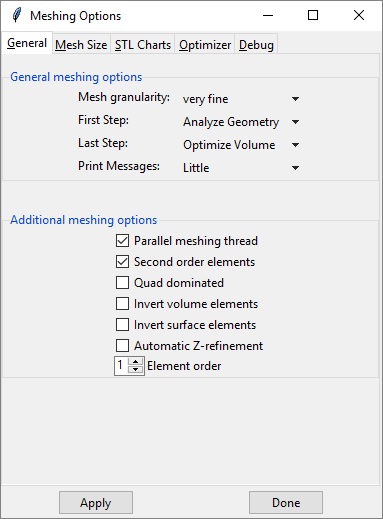Enable Quad dominated option

pos(122,283)
